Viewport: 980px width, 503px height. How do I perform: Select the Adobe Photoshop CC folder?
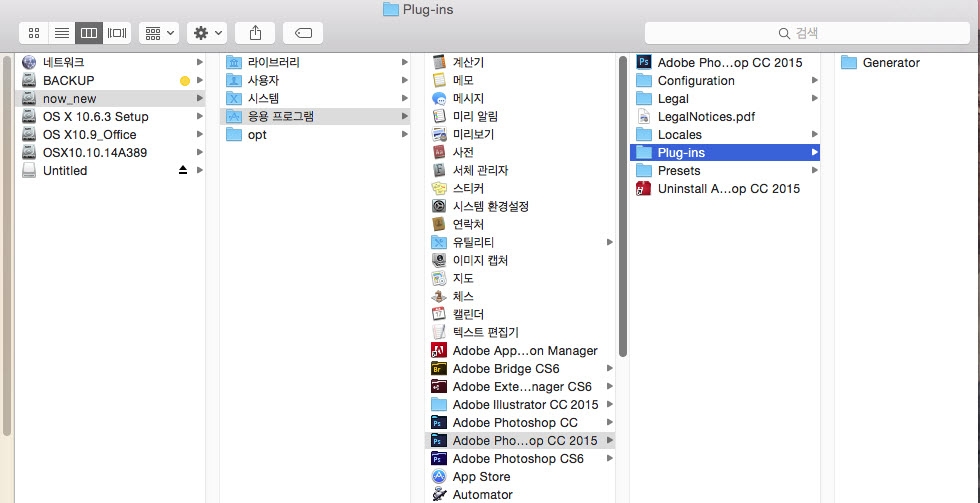(520, 423)
